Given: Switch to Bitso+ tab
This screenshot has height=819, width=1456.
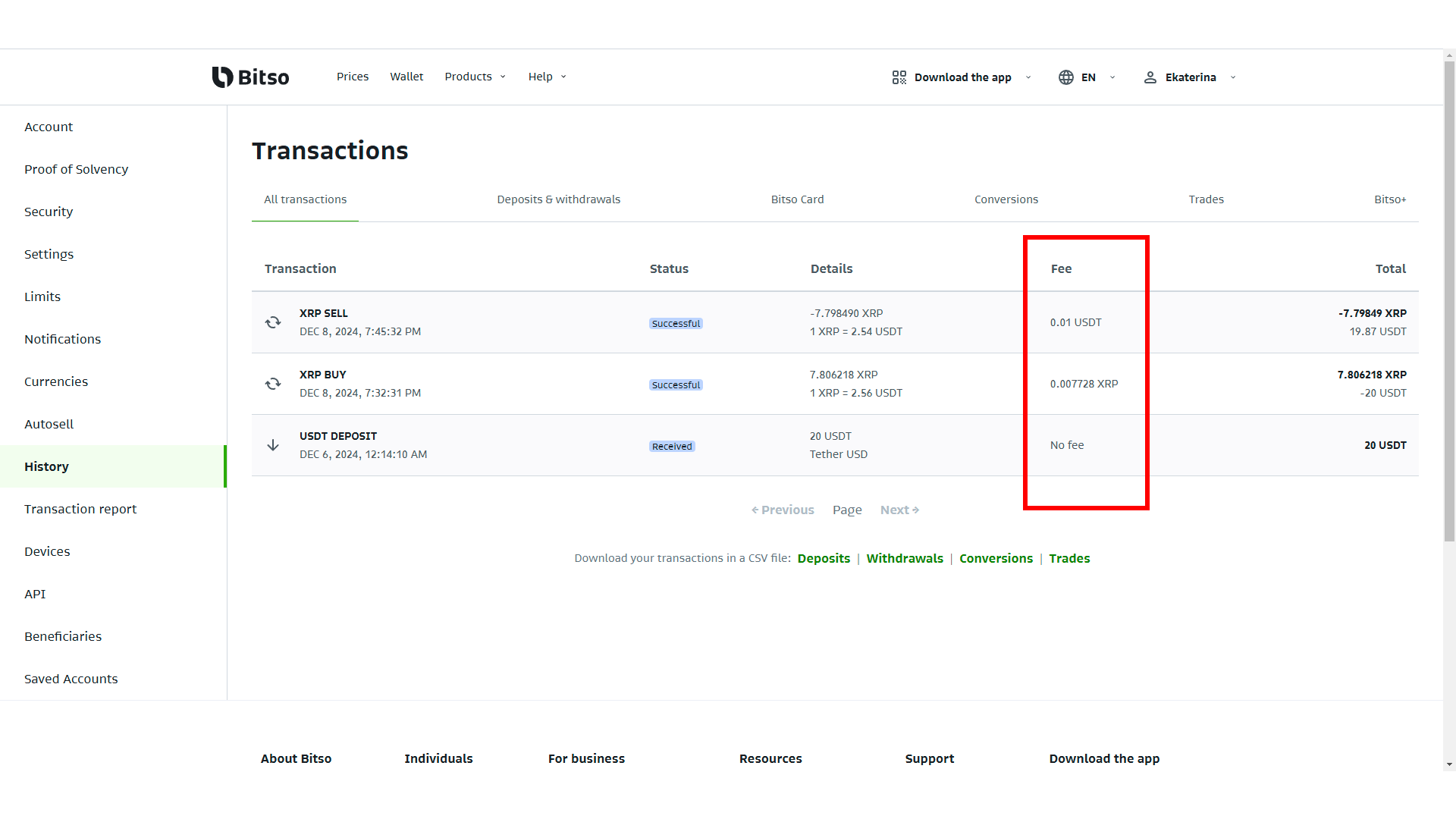Looking at the screenshot, I should point(1390,199).
